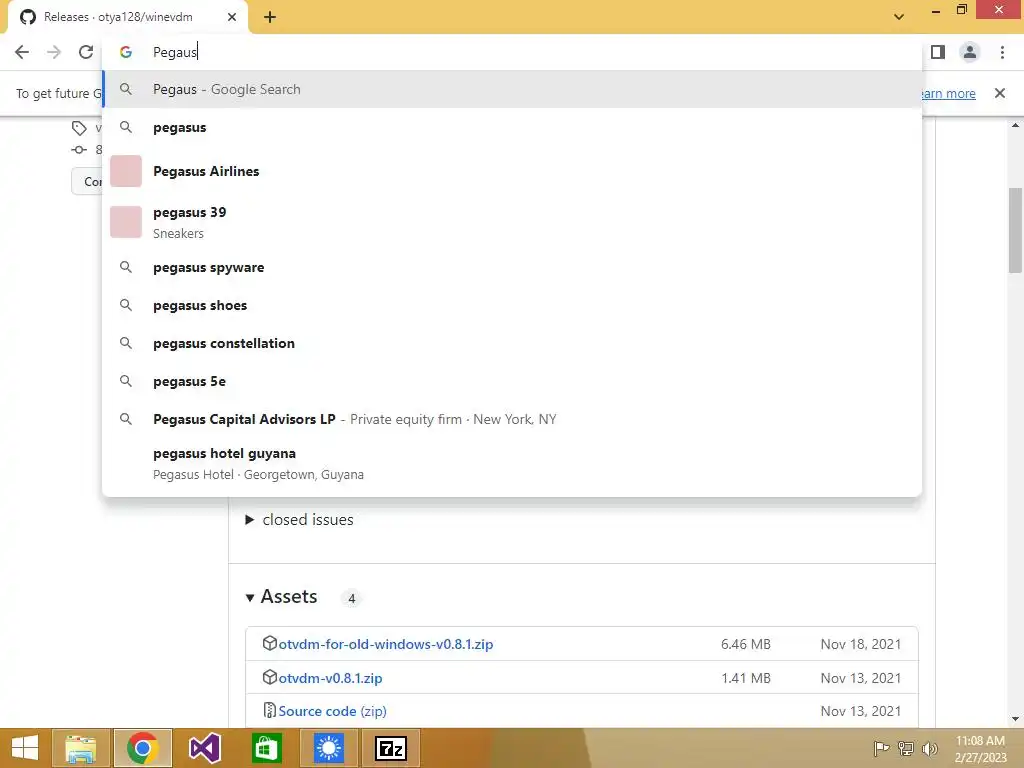1024x768 pixels.
Task: Choose the 'pegasus 5e' suggestion
Action: [513, 381]
